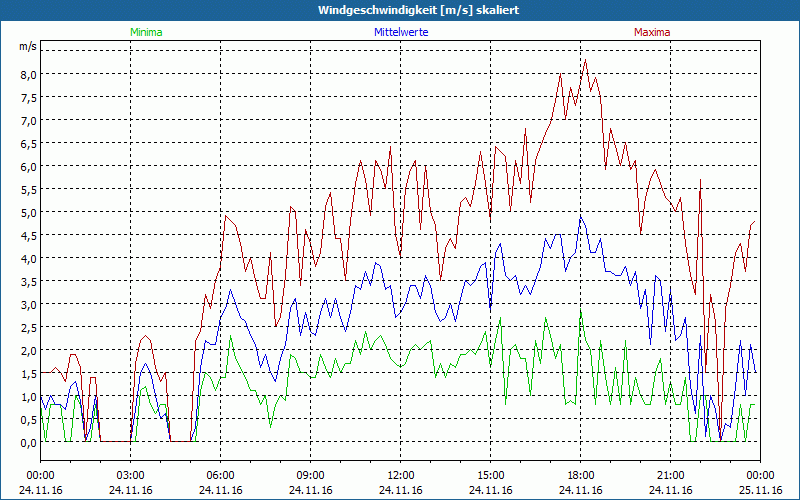The width and height of the screenshot is (800, 500).
Task: Click the m/s unit label
Action: click(x=28, y=46)
